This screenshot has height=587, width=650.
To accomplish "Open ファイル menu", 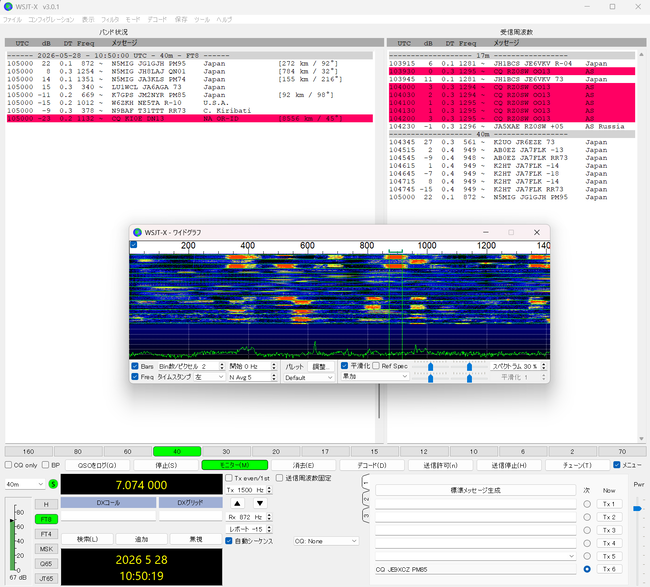I will [12, 19].
